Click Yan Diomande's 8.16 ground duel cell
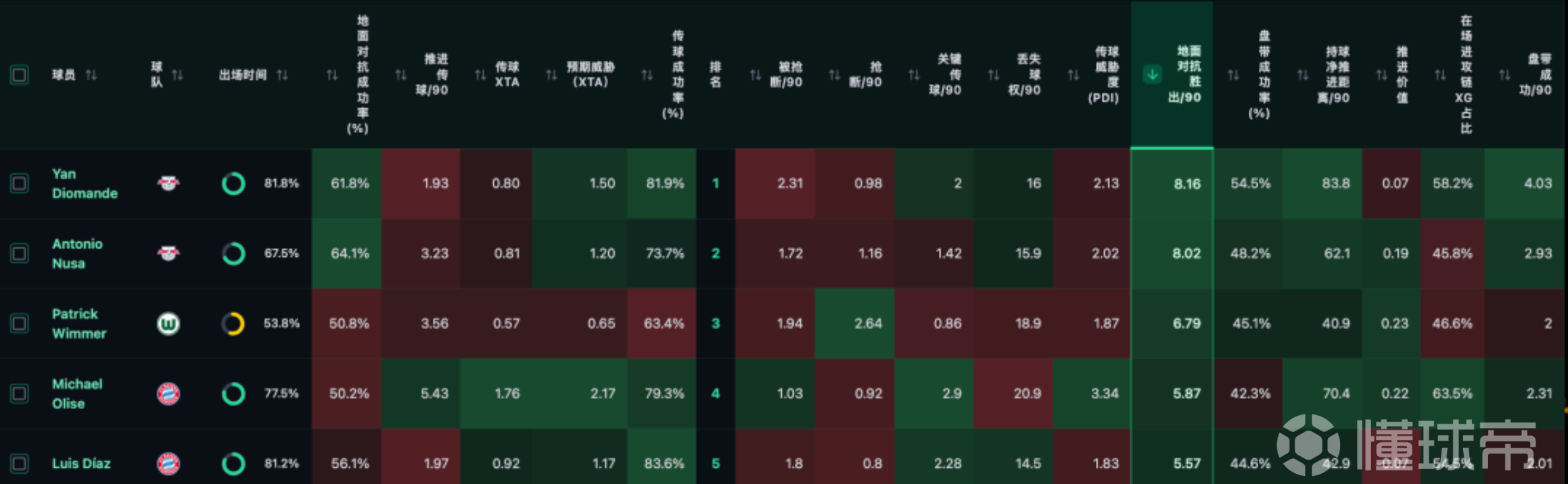 [1172, 183]
